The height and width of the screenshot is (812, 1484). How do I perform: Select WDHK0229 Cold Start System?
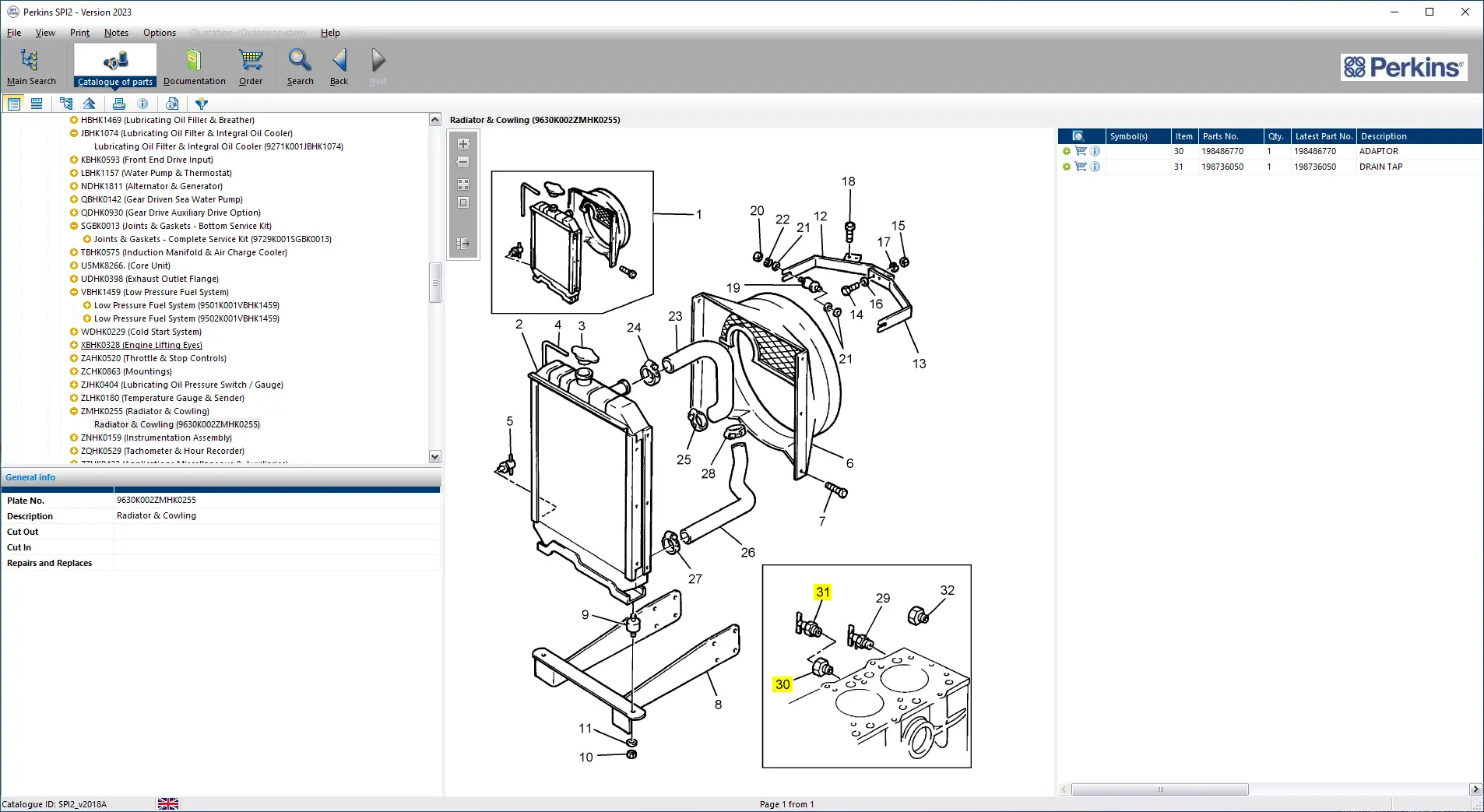tap(141, 332)
